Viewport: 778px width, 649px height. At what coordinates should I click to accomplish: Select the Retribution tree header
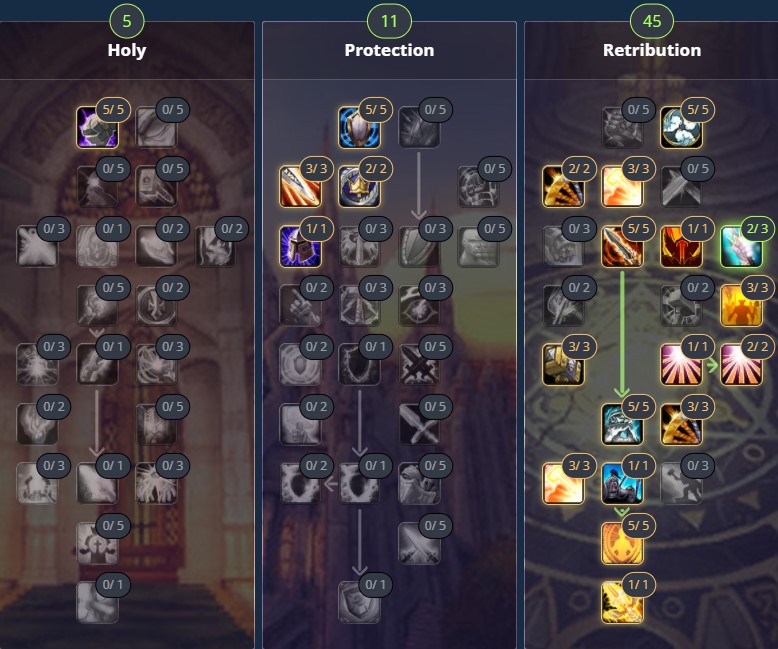[x=652, y=50]
